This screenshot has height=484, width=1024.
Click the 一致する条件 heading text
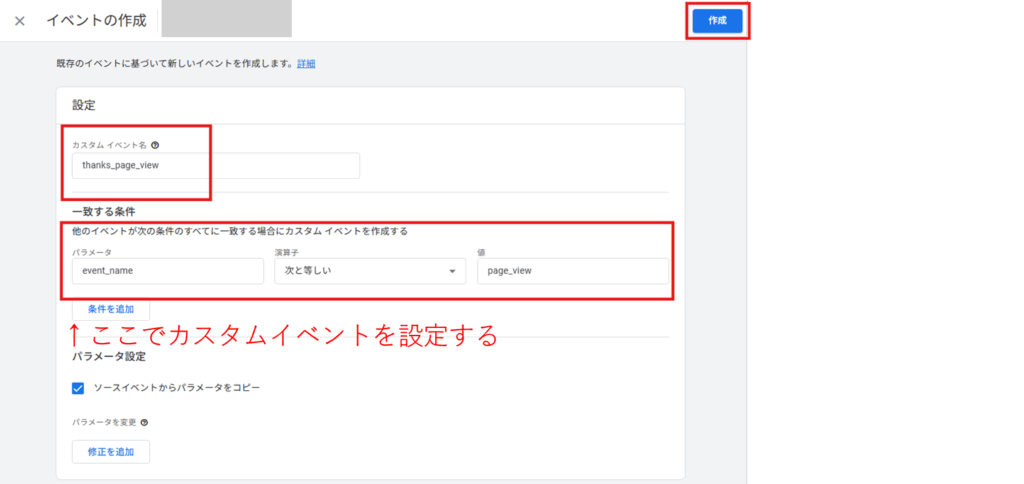click(103, 212)
